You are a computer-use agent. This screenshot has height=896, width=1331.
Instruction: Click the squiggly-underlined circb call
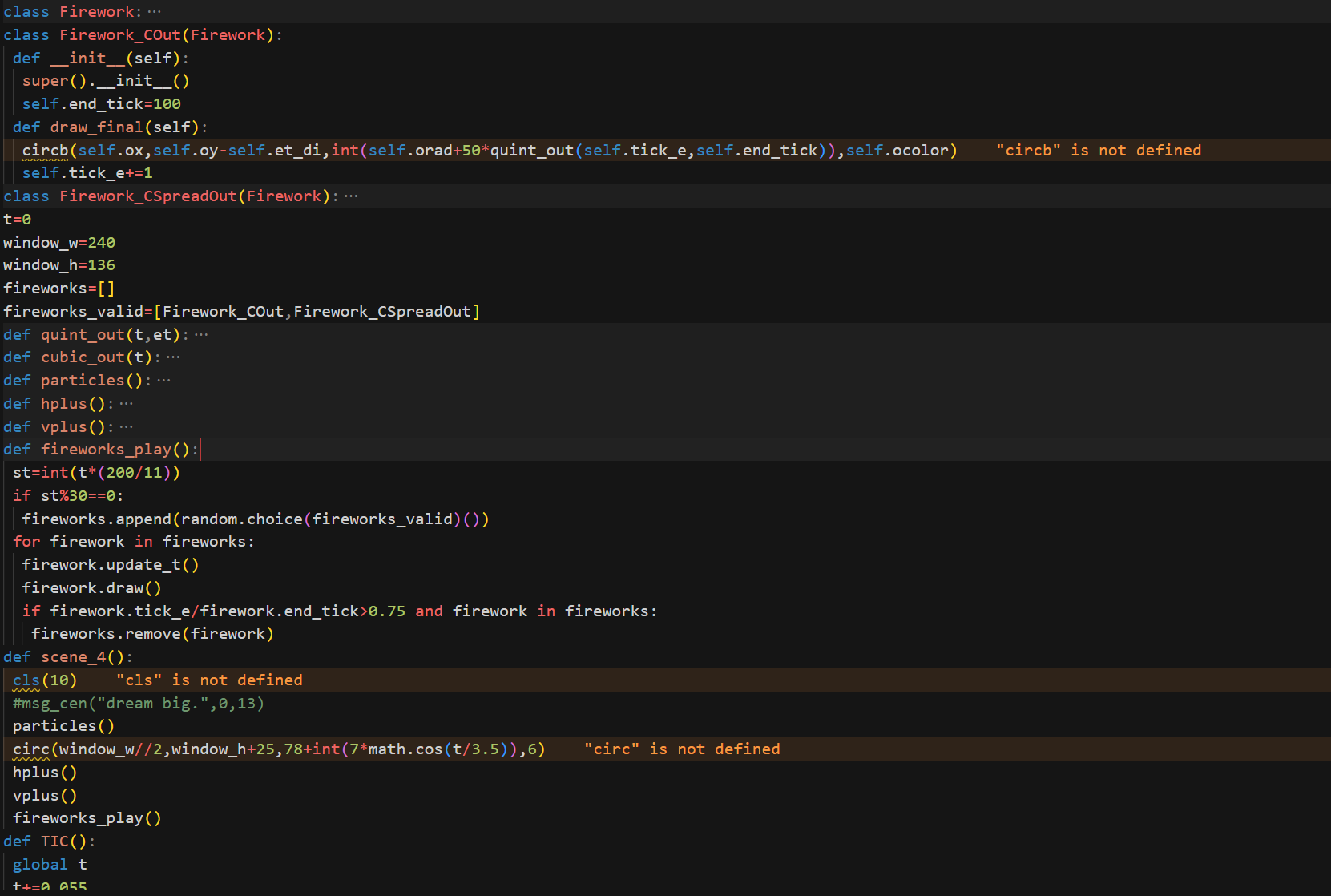(45, 151)
